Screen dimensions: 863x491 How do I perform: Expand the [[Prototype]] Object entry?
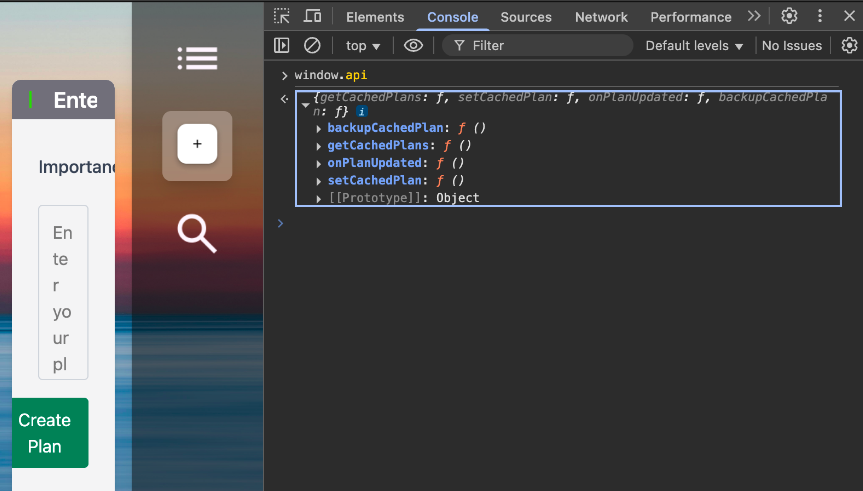(319, 198)
